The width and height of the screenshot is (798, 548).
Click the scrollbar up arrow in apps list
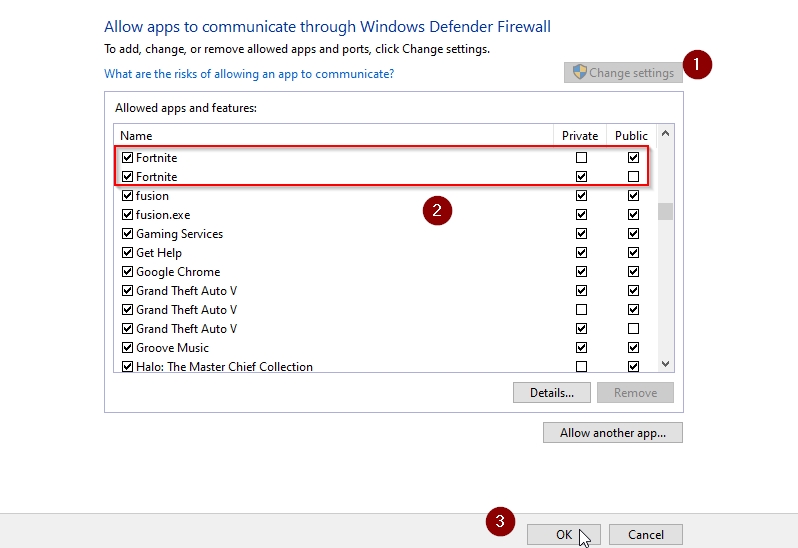click(665, 133)
